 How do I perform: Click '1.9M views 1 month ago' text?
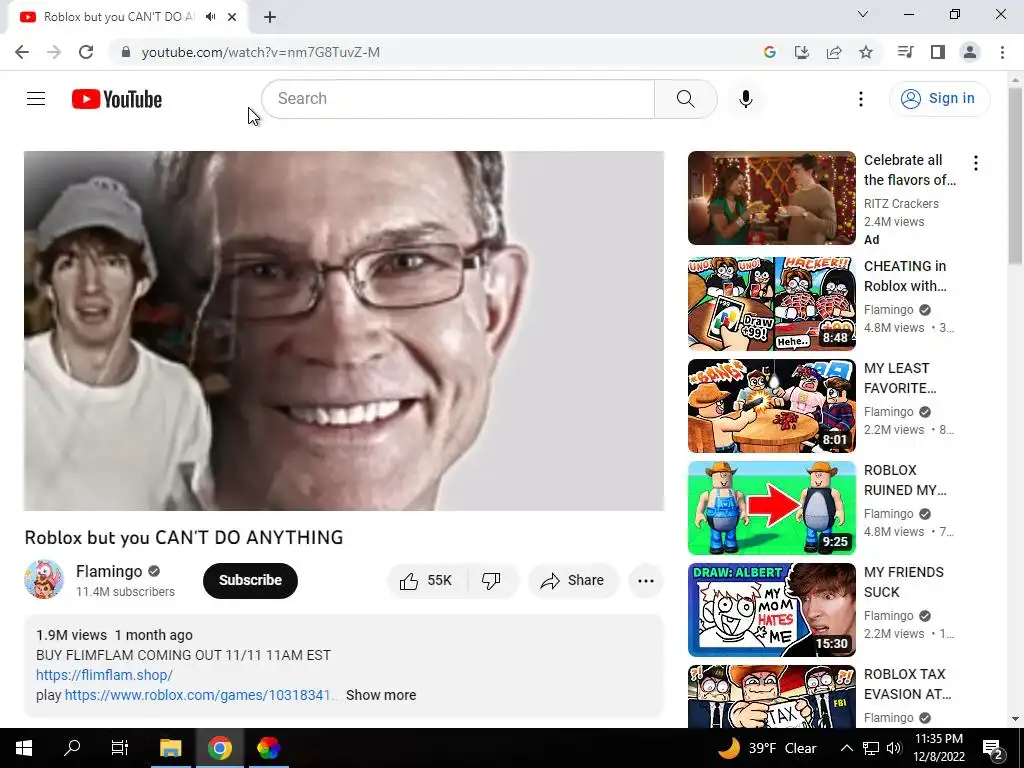coord(114,635)
